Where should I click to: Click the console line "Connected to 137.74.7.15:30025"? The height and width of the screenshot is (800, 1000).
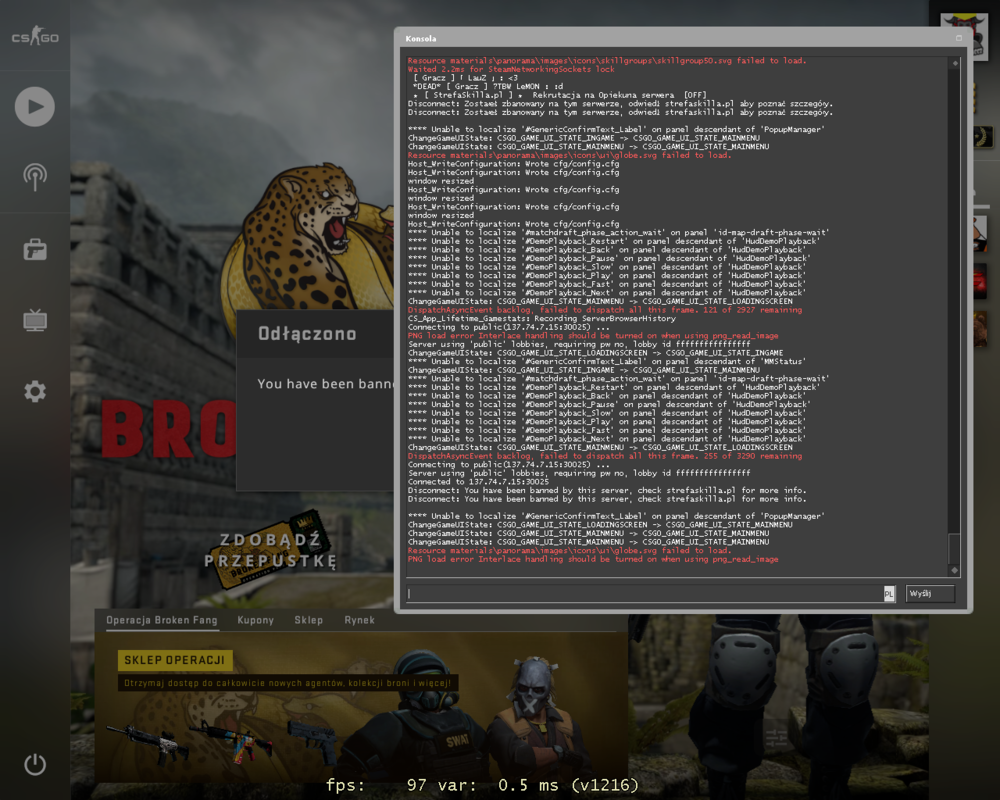[x=478, y=482]
